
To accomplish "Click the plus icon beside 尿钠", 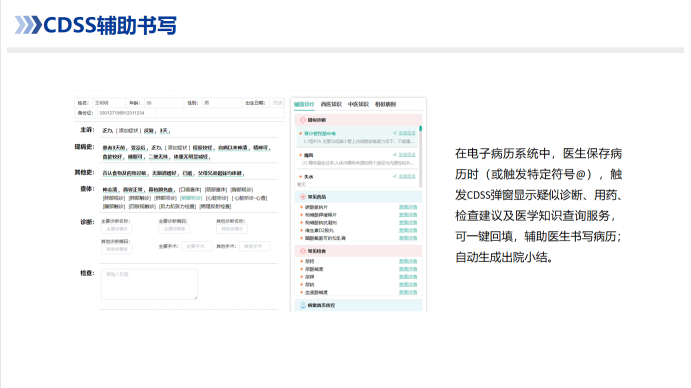I will coord(301,285).
